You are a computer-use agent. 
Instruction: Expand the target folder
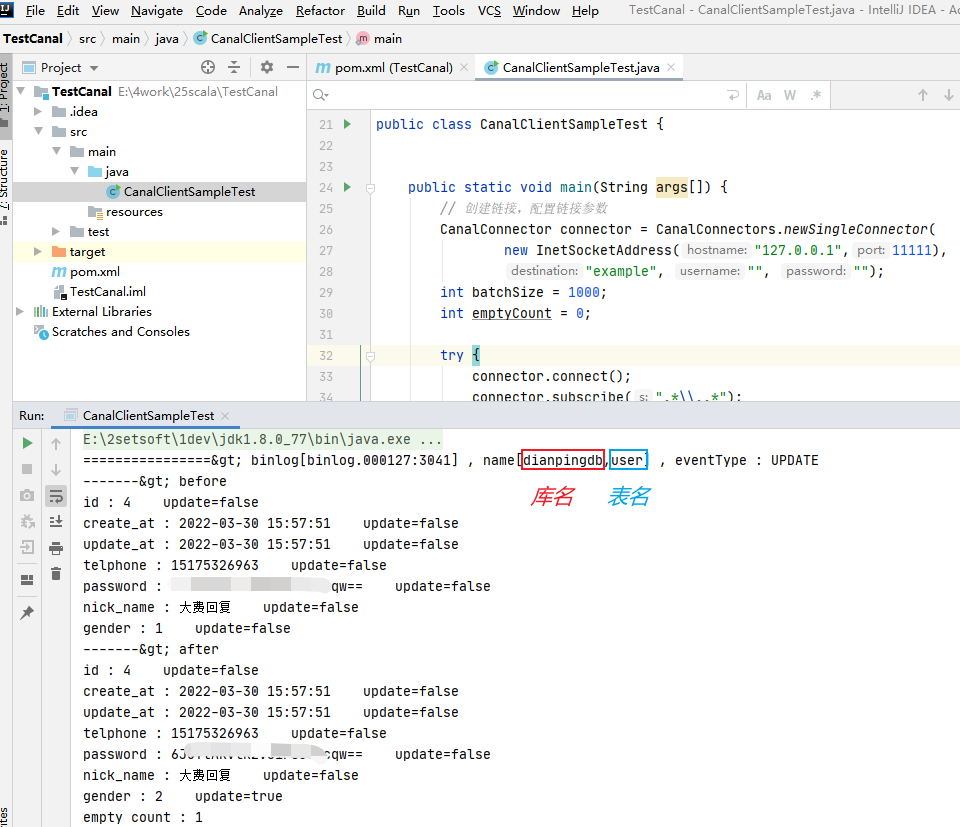tap(38, 252)
